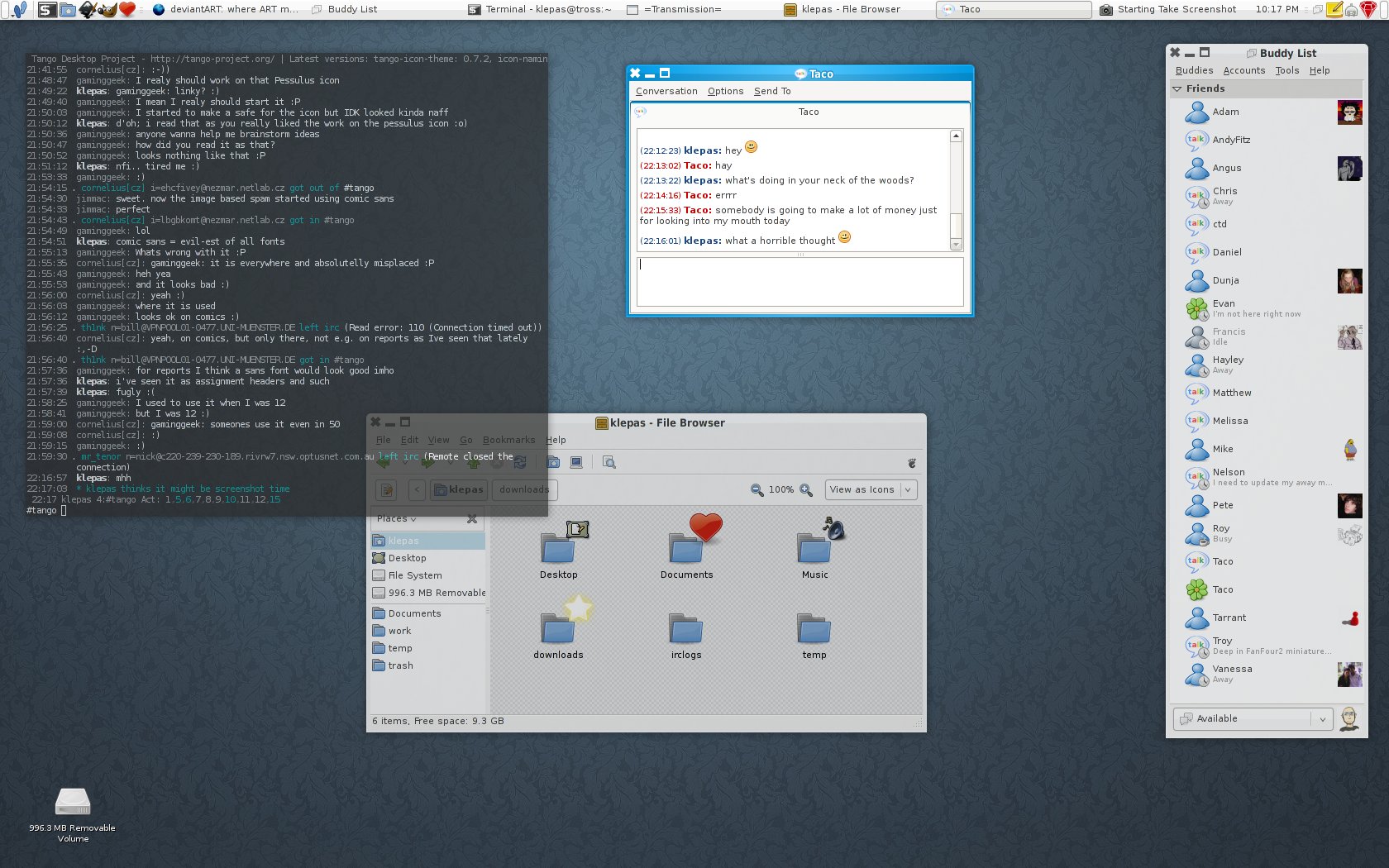Collapse the Friends group in the Buddy List
Screen dimensions: 1389x868
point(1177,88)
